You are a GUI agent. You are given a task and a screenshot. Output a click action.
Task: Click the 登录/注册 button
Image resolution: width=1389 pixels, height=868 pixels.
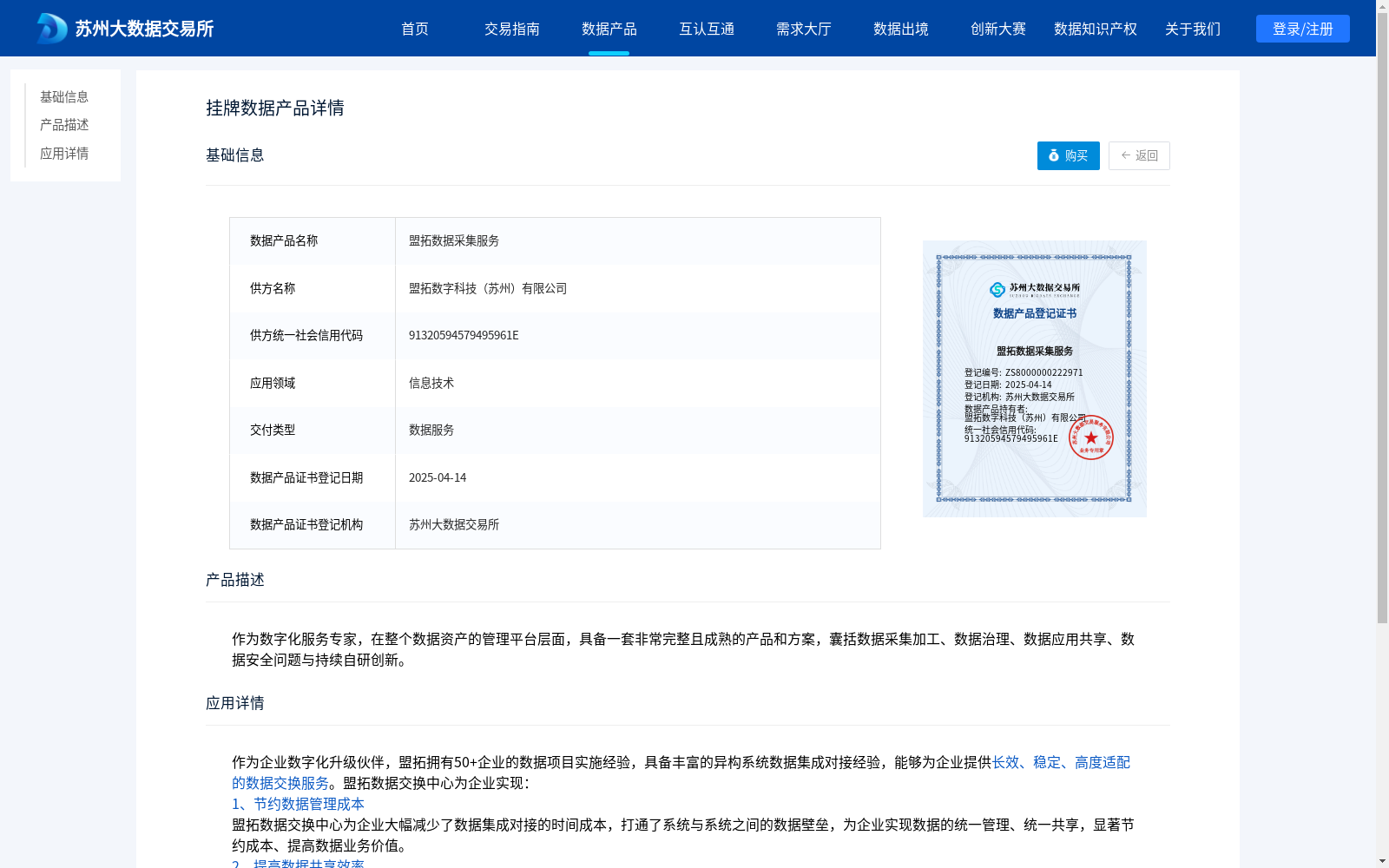[x=1303, y=29]
